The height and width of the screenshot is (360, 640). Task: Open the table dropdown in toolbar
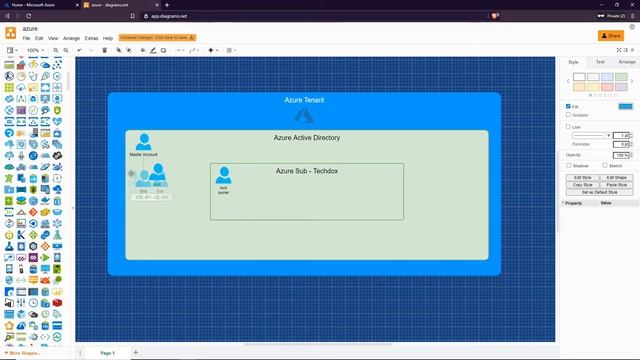pyautogui.click(x=231, y=50)
